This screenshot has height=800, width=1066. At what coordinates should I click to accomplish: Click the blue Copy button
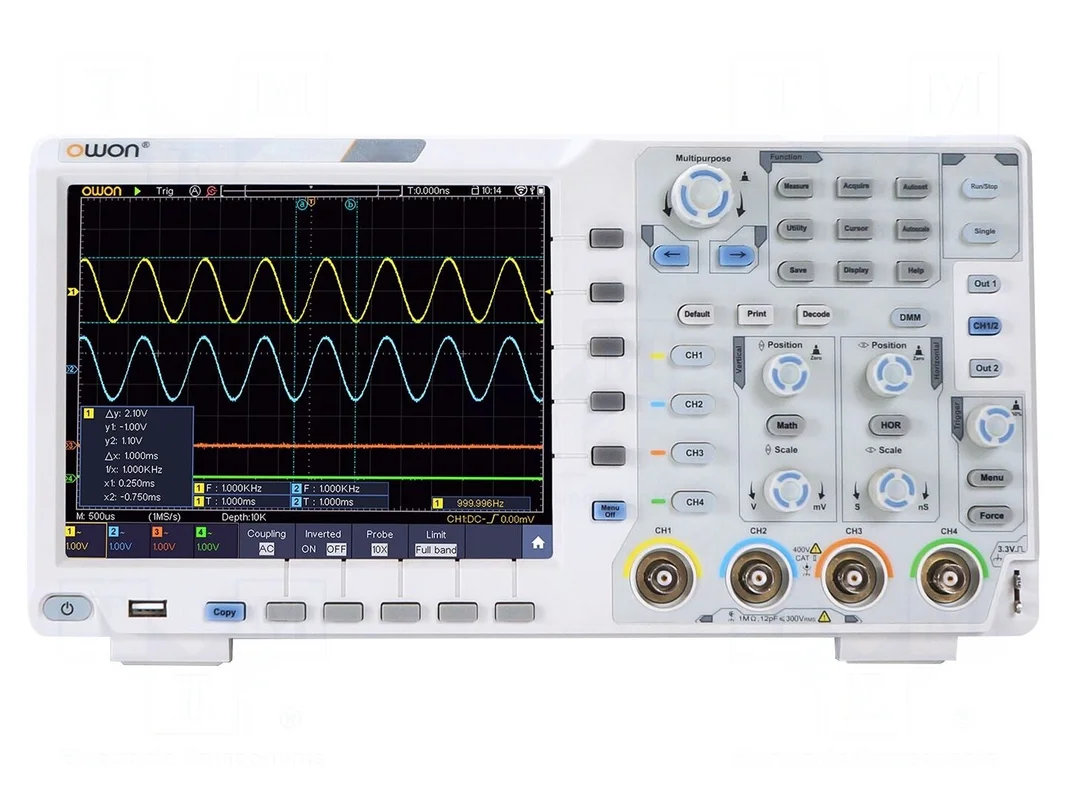(224, 612)
